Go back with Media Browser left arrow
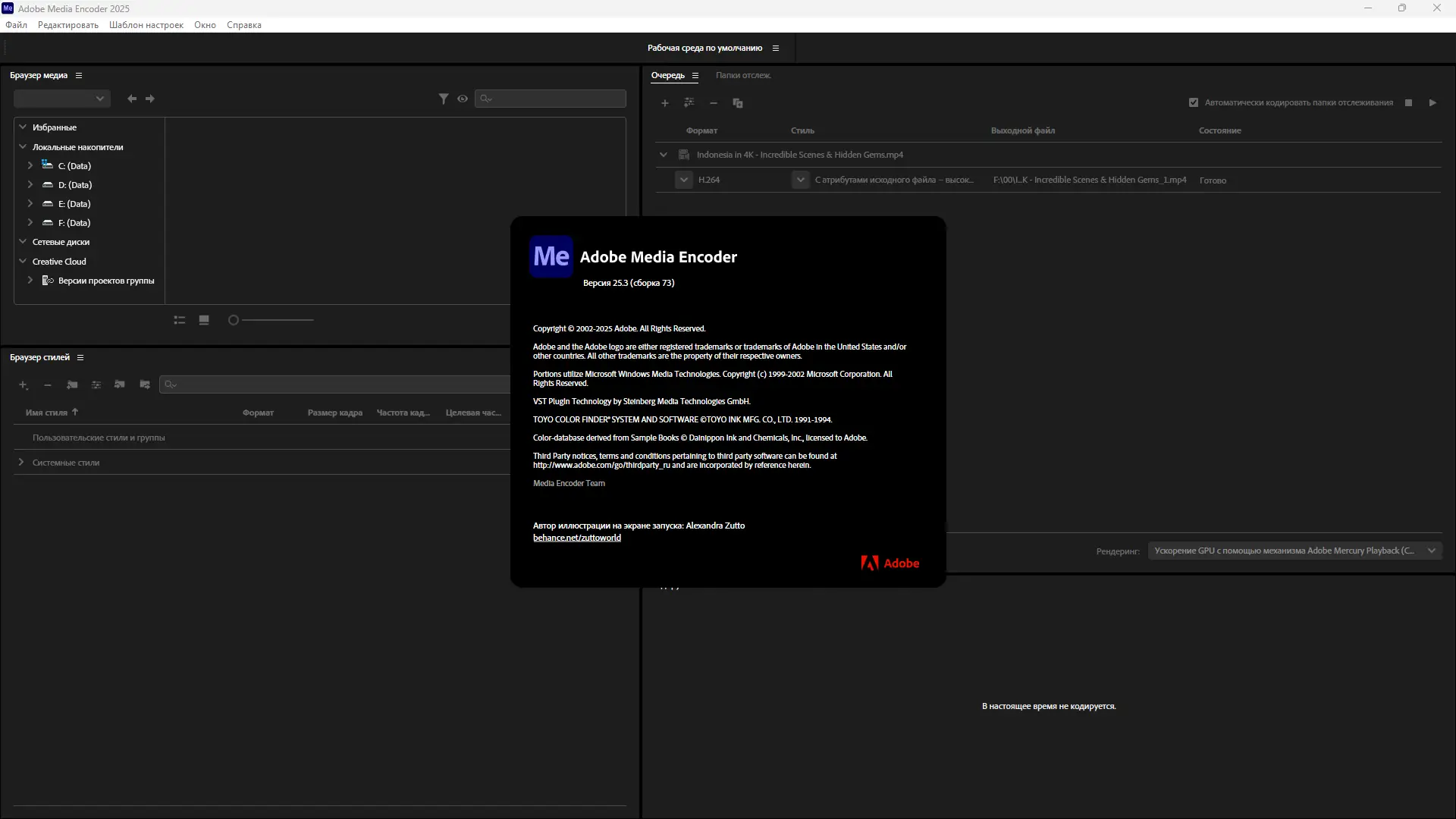 pos(132,99)
